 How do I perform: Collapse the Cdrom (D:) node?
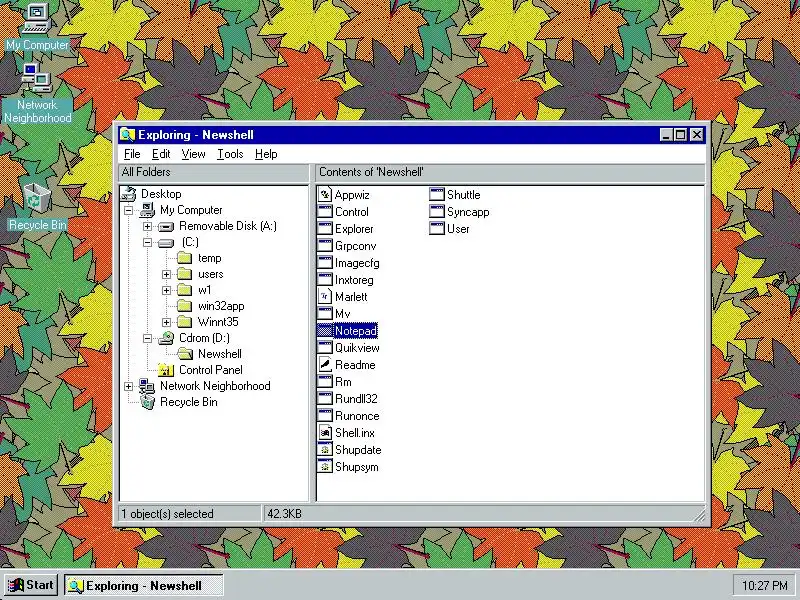pos(147,338)
